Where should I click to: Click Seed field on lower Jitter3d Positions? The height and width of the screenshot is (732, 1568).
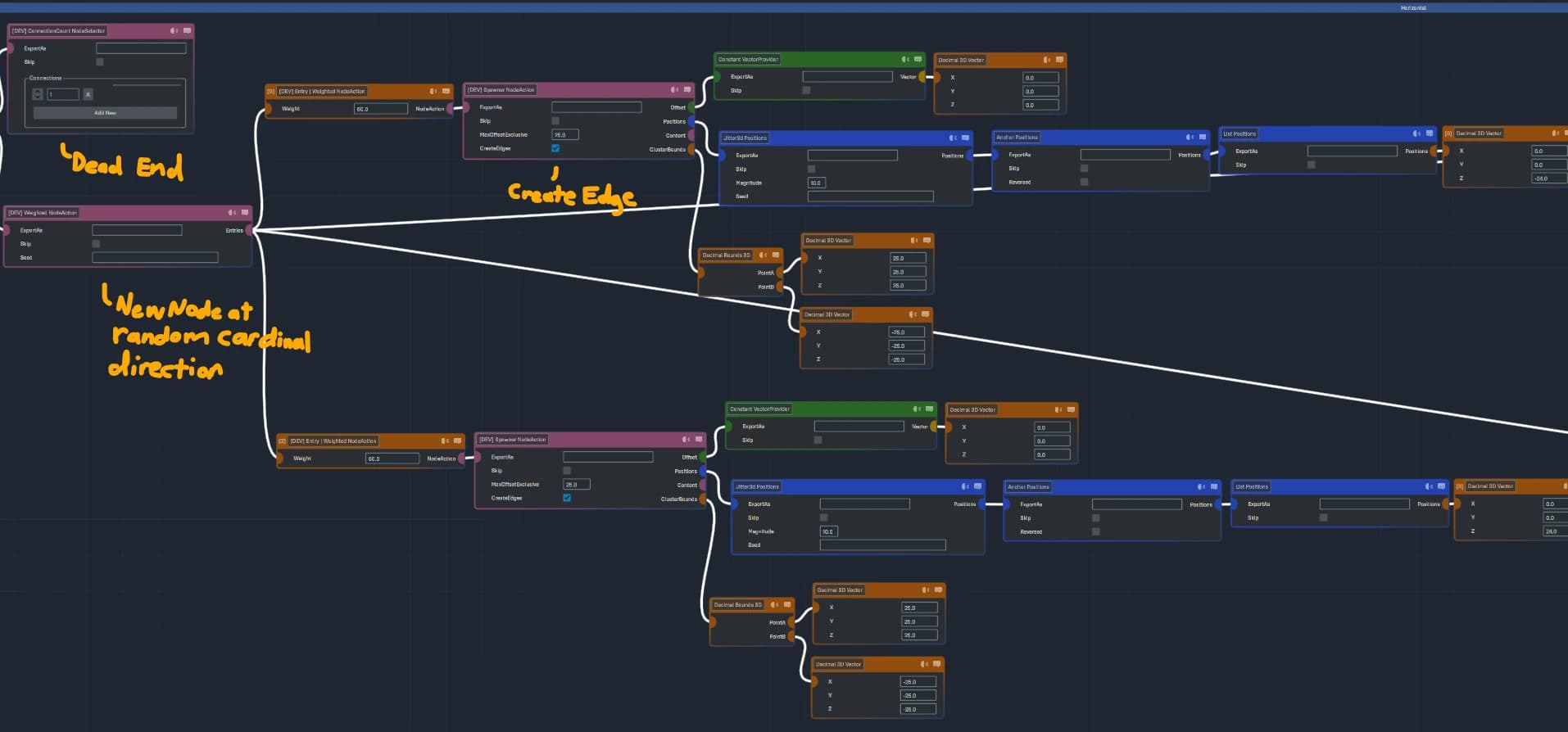tap(882, 544)
